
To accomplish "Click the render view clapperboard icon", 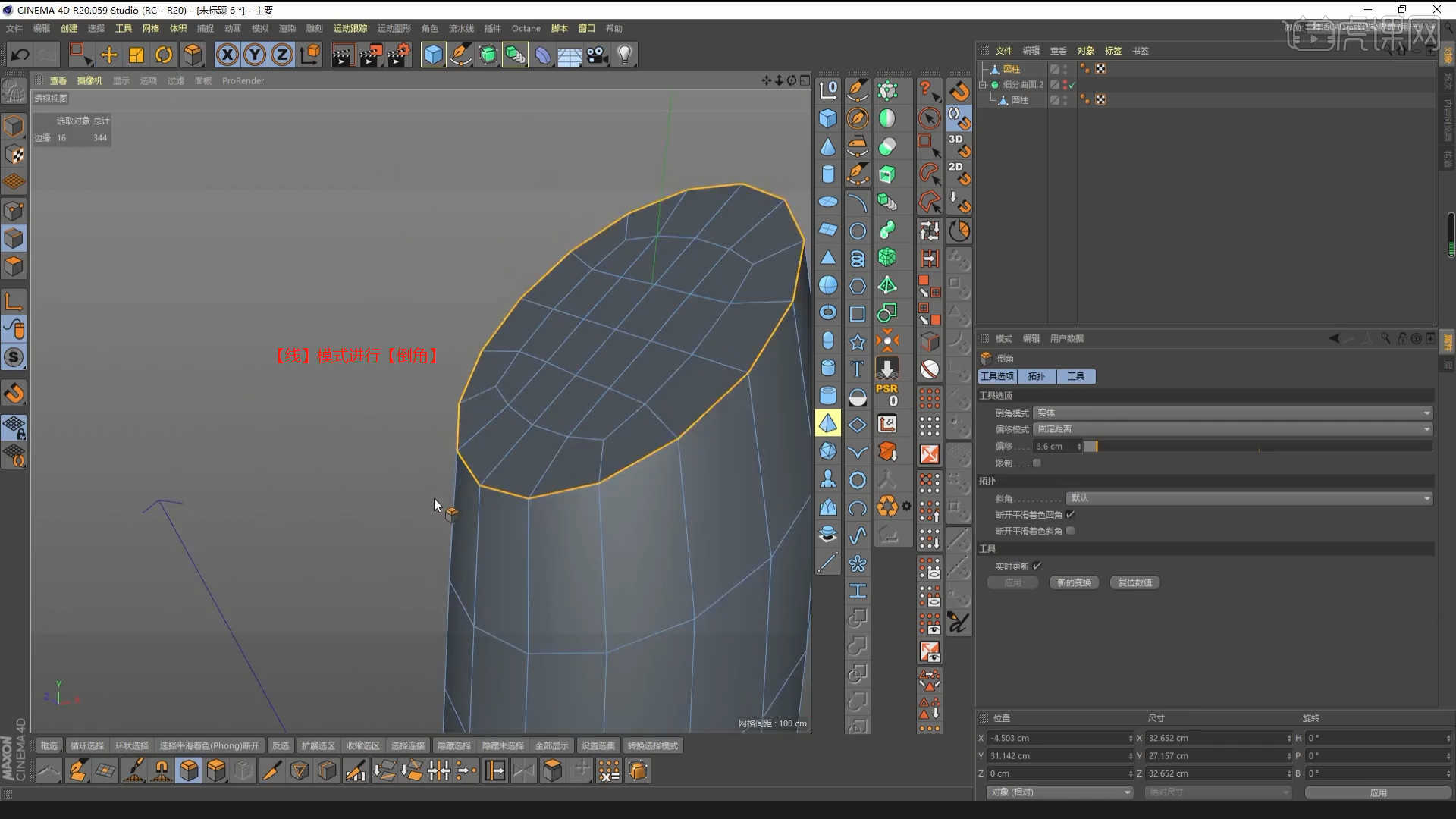I will click(343, 55).
